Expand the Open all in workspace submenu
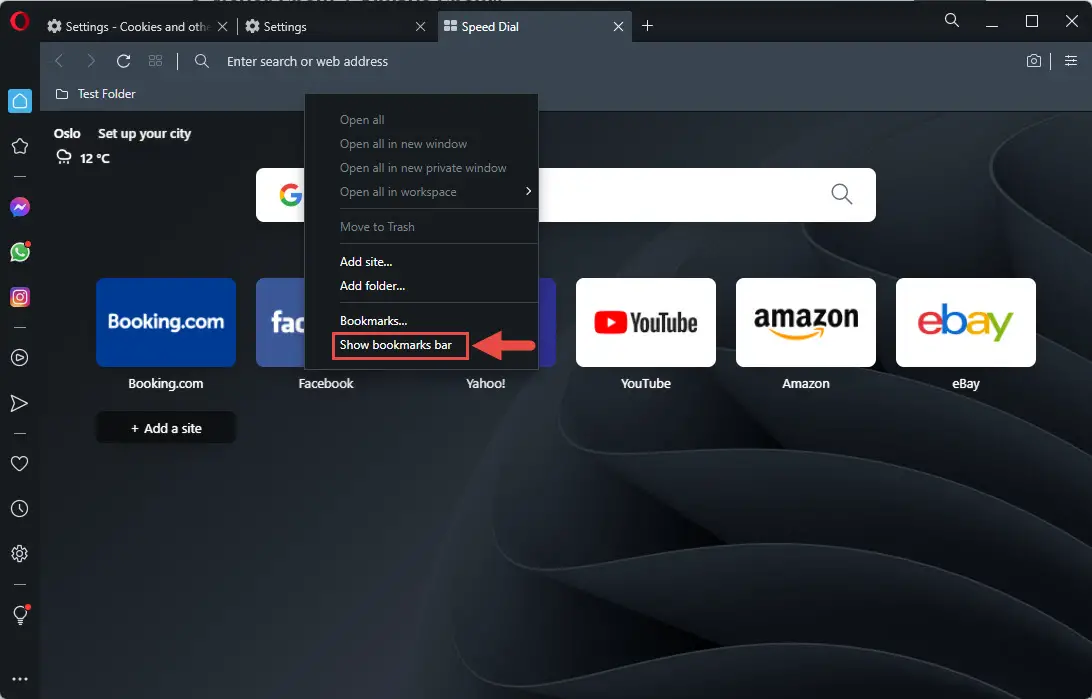 click(421, 191)
